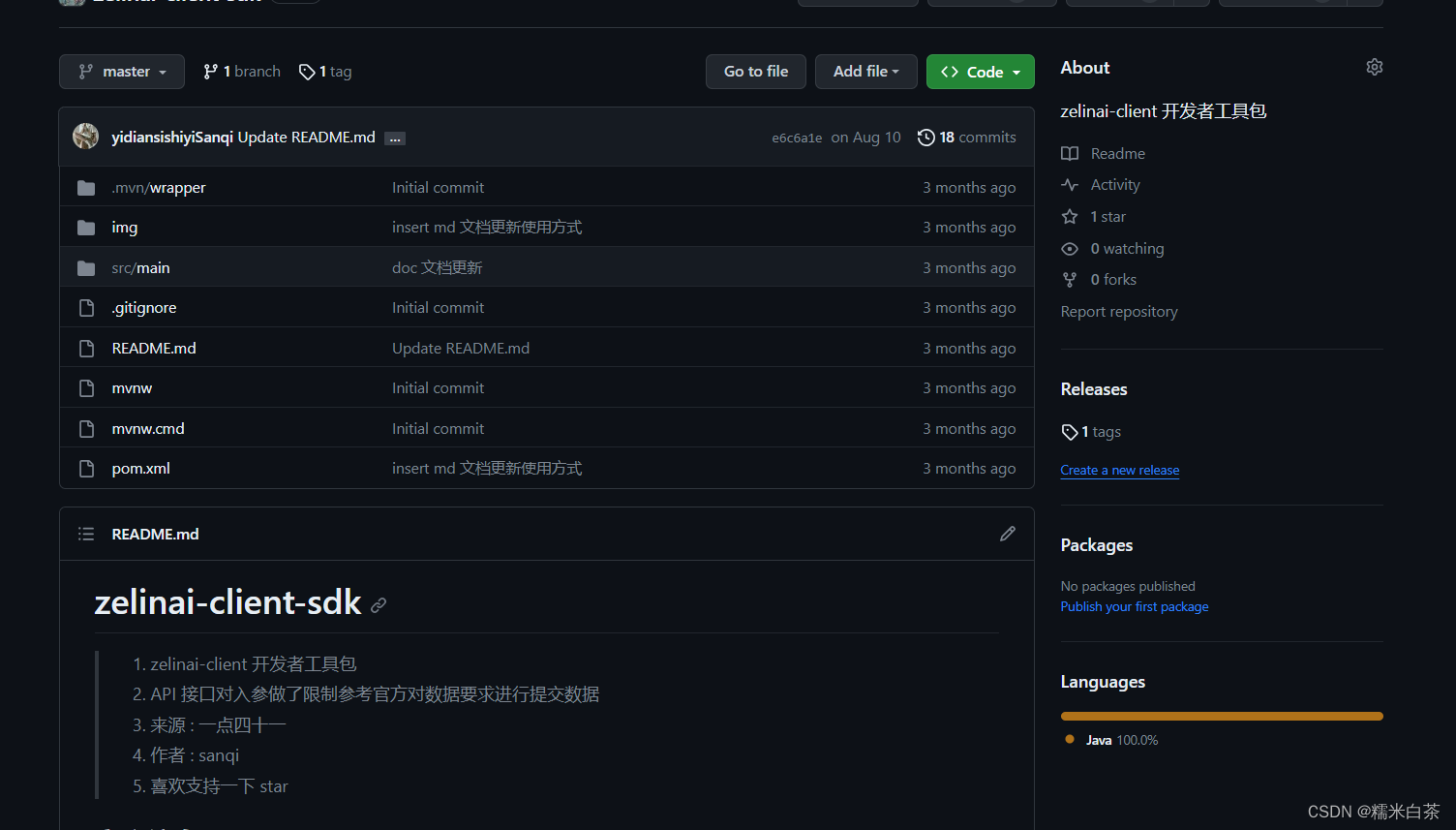Click folder icon of src/main row
The width and height of the screenshot is (1456, 830).
point(86,268)
